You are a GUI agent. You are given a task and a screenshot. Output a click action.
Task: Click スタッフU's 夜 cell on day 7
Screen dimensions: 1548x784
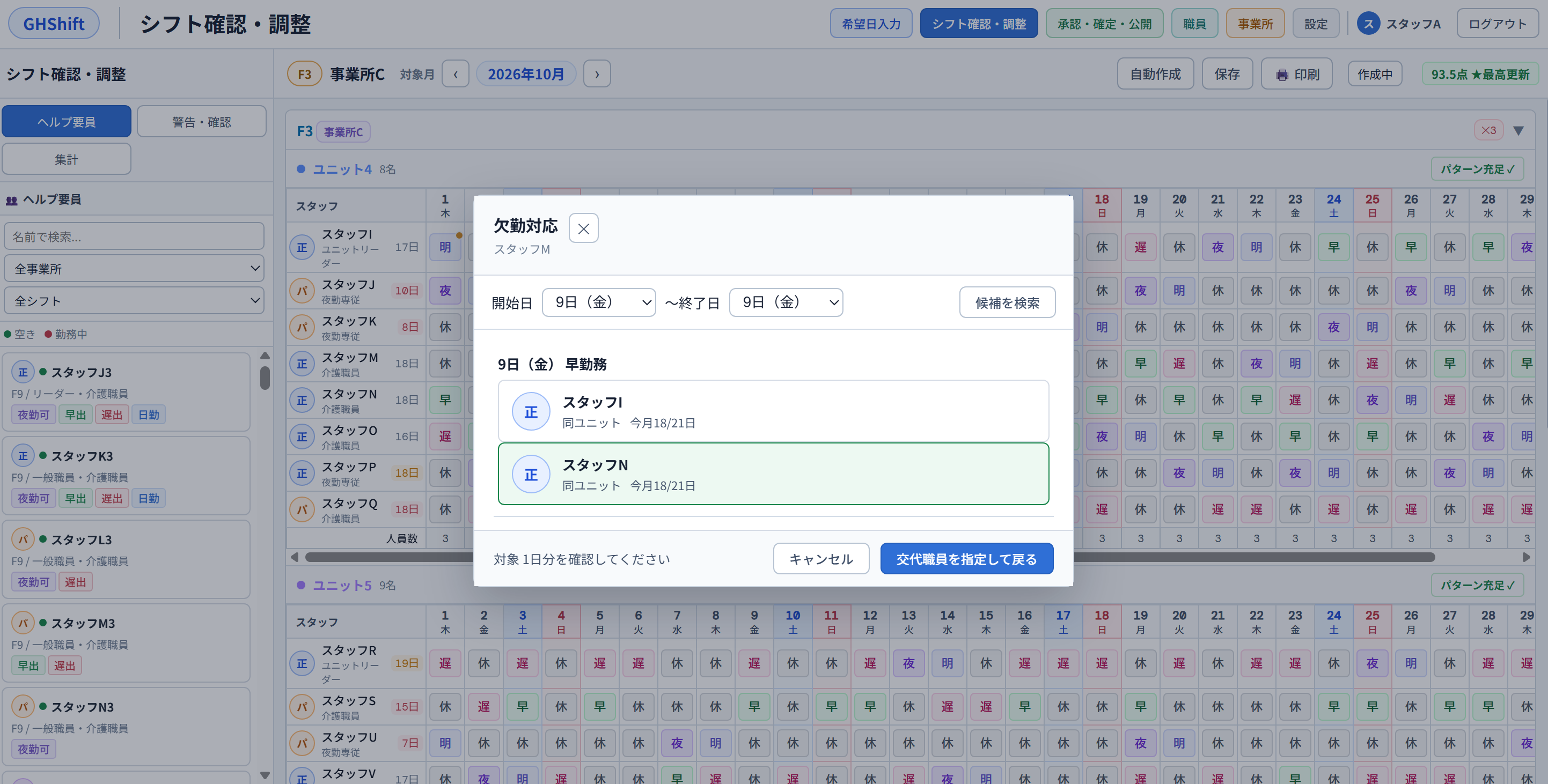click(x=677, y=743)
